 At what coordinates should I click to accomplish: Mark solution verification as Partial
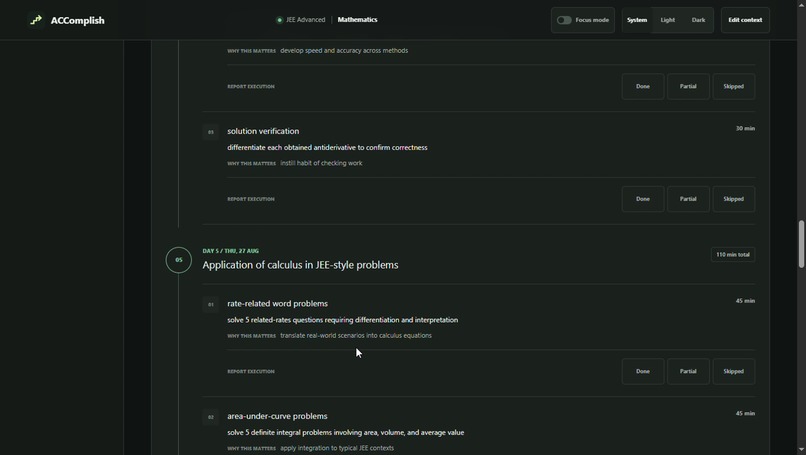[x=688, y=199]
